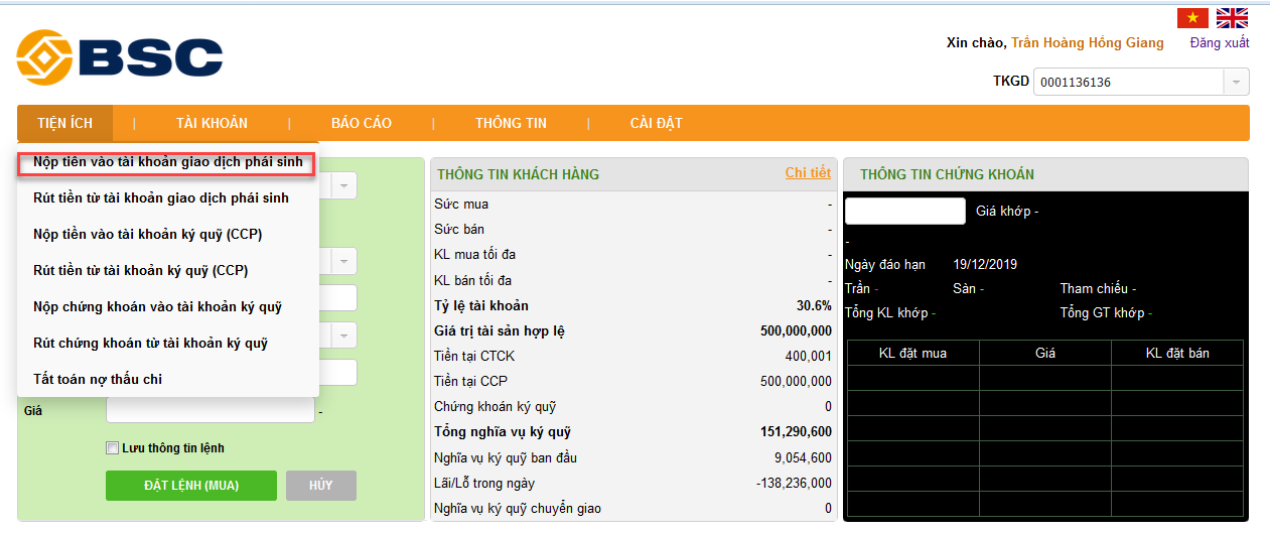Viewport: 1283px width, 535px height.
Task: Click the Tổng nghĩa vụ ký quỹ value 151,290,600
Action: (796, 432)
